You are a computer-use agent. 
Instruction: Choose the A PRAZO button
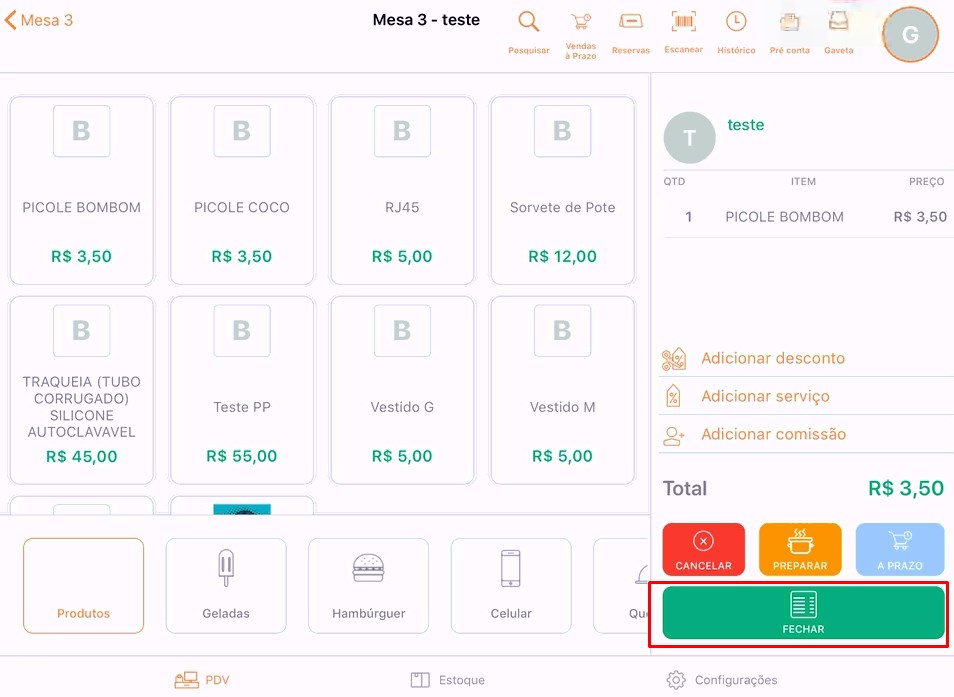900,549
